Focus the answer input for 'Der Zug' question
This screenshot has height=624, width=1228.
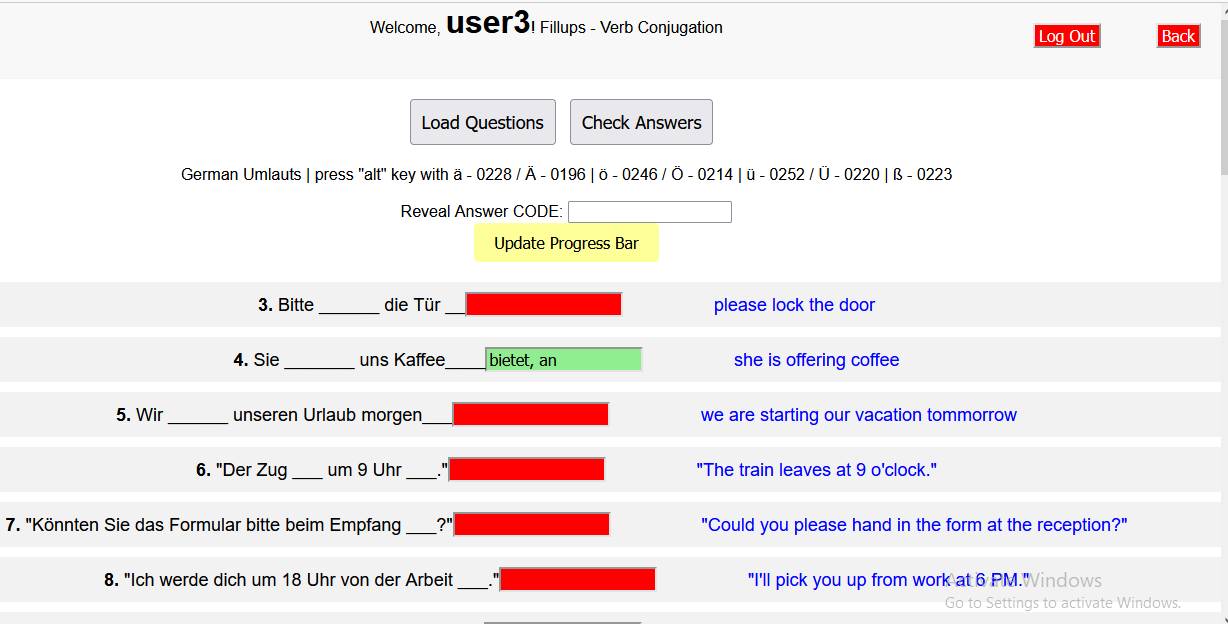pyautogui.click(x=527, y=469)
